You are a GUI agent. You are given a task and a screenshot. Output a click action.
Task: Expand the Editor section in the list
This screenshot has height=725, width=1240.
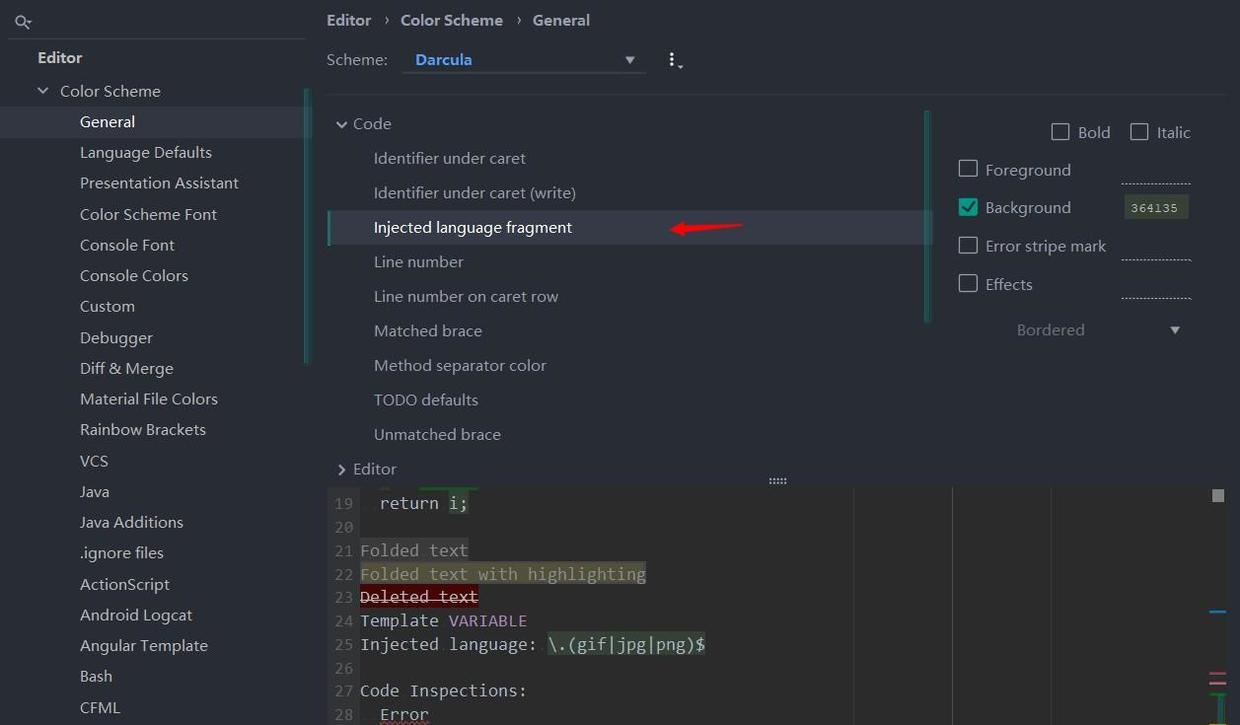click(x=342, y=469)
